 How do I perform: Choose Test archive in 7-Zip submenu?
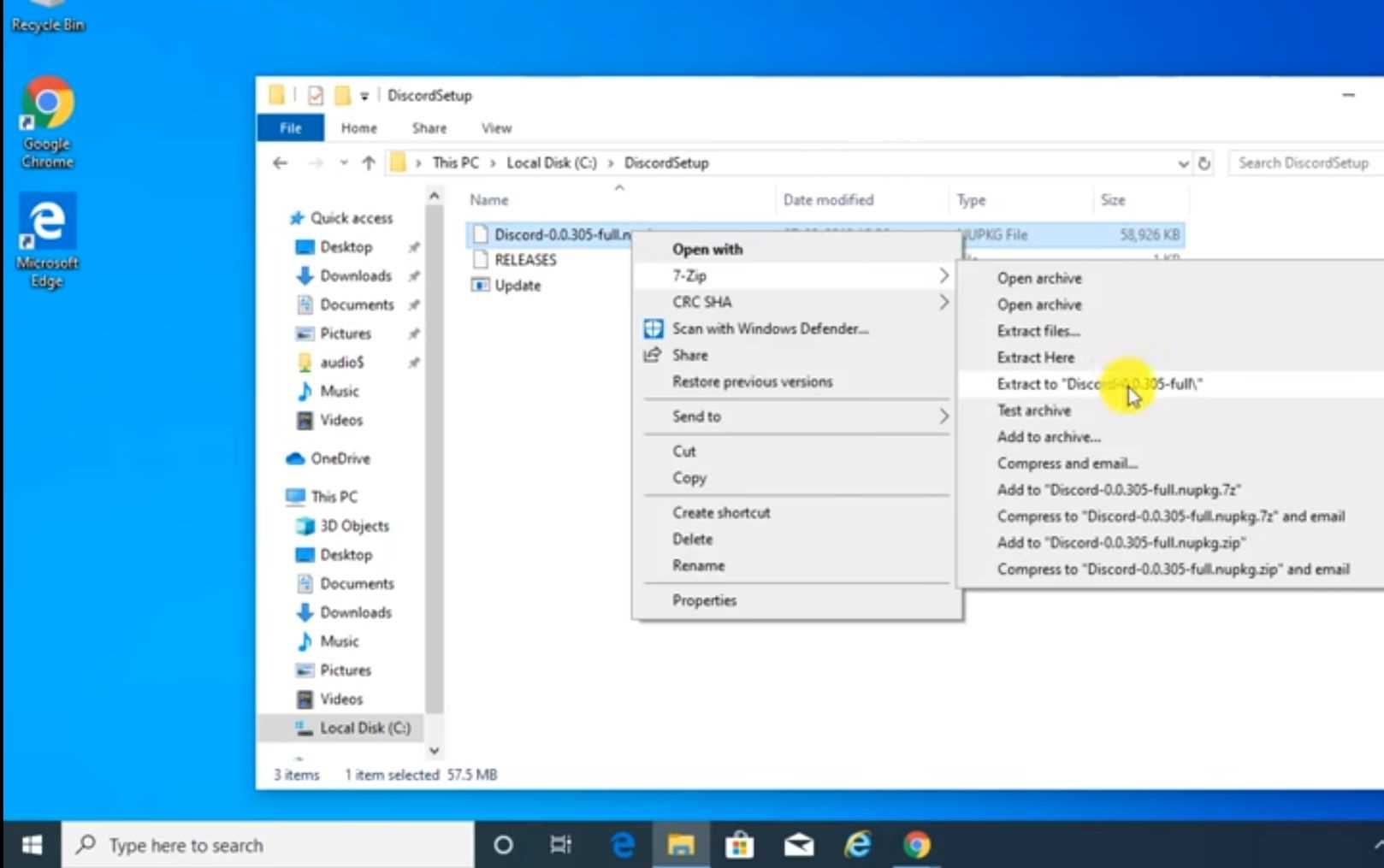coord(1171,410)
